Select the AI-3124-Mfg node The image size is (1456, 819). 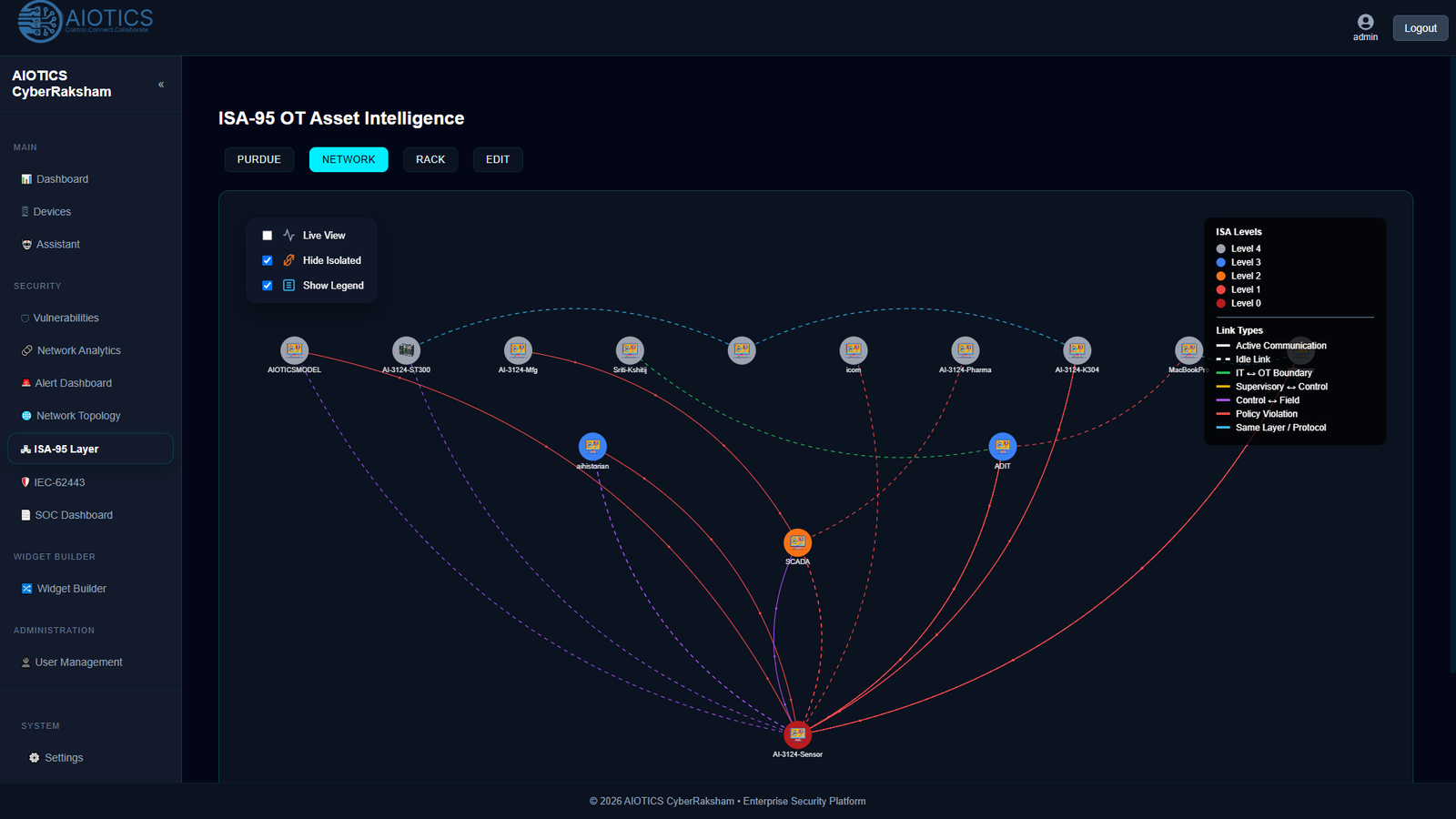[x=518, y=350]
